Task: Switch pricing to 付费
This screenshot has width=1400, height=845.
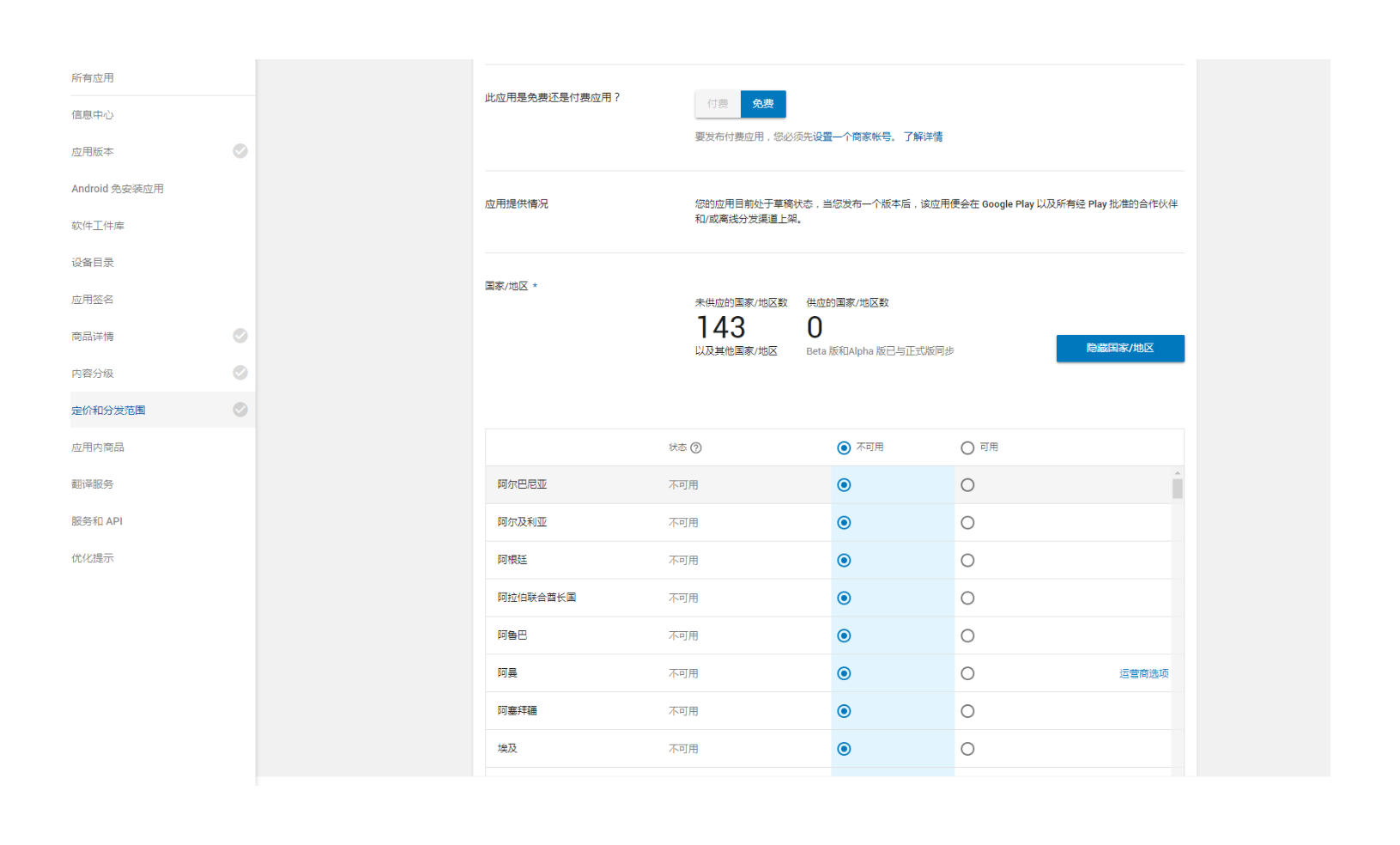Action: point(717,104)
